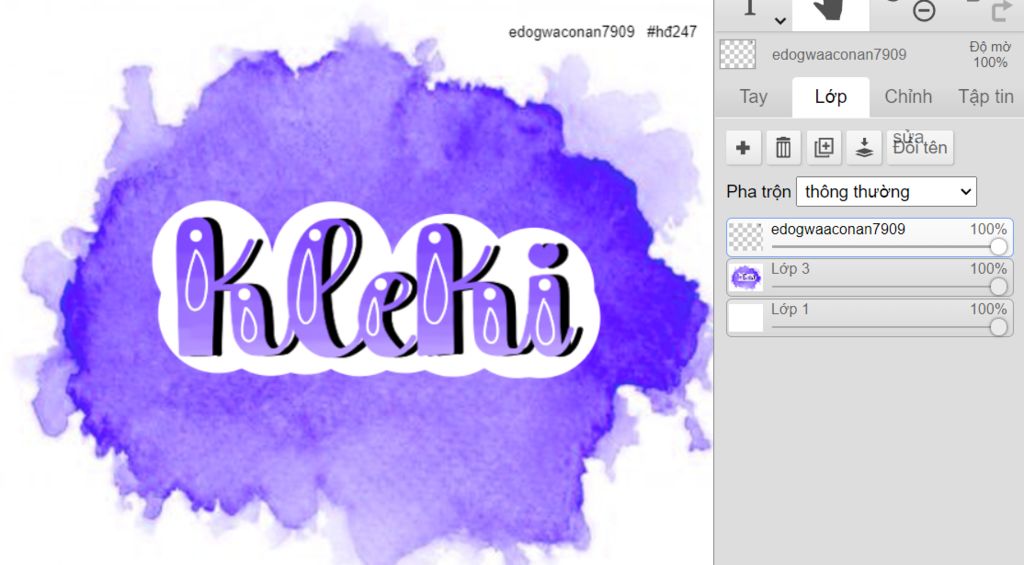Click the redo arrow icon
The width and height of the screenshot is (1024, 565).
point(1001,11)
